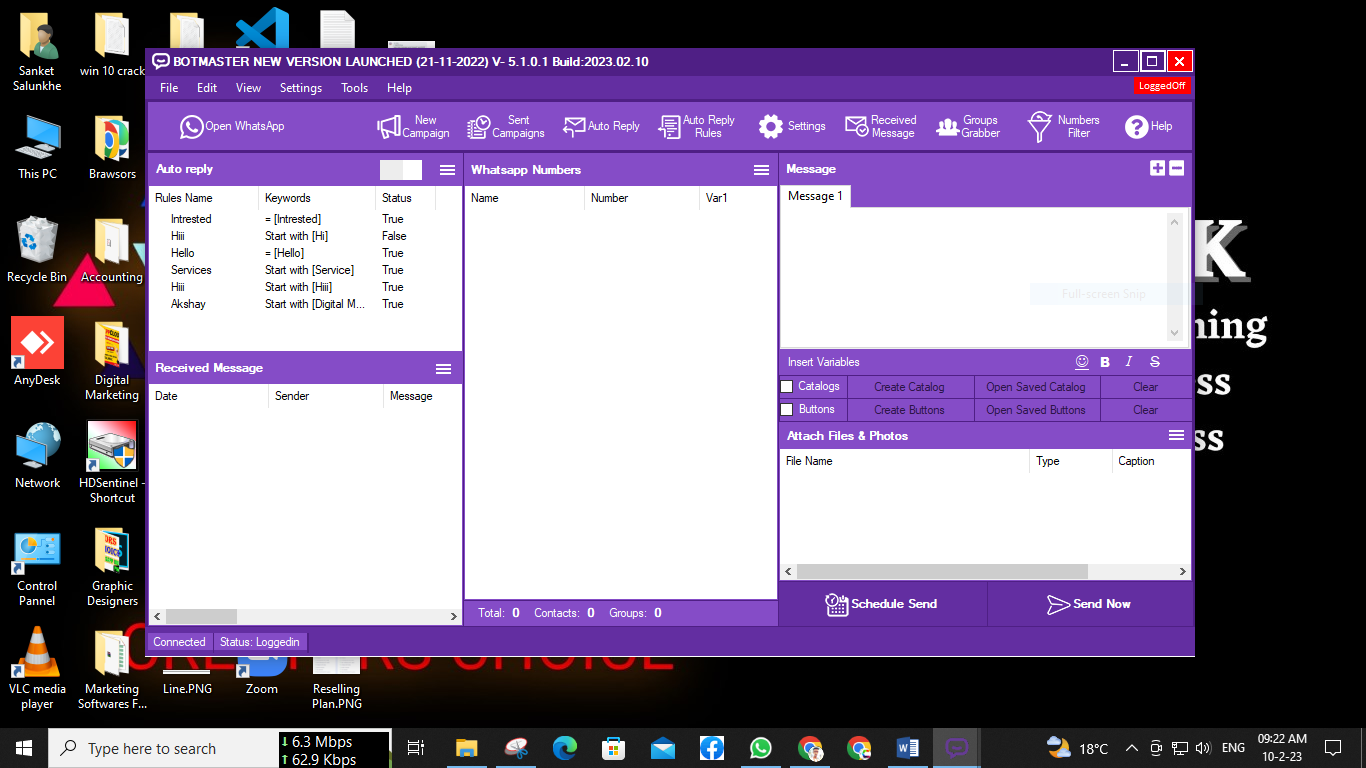This screenshot has width=1366, height=768.
Task: Open the Received Message panel hamburger menu
Action: click(x=444, y=369)
